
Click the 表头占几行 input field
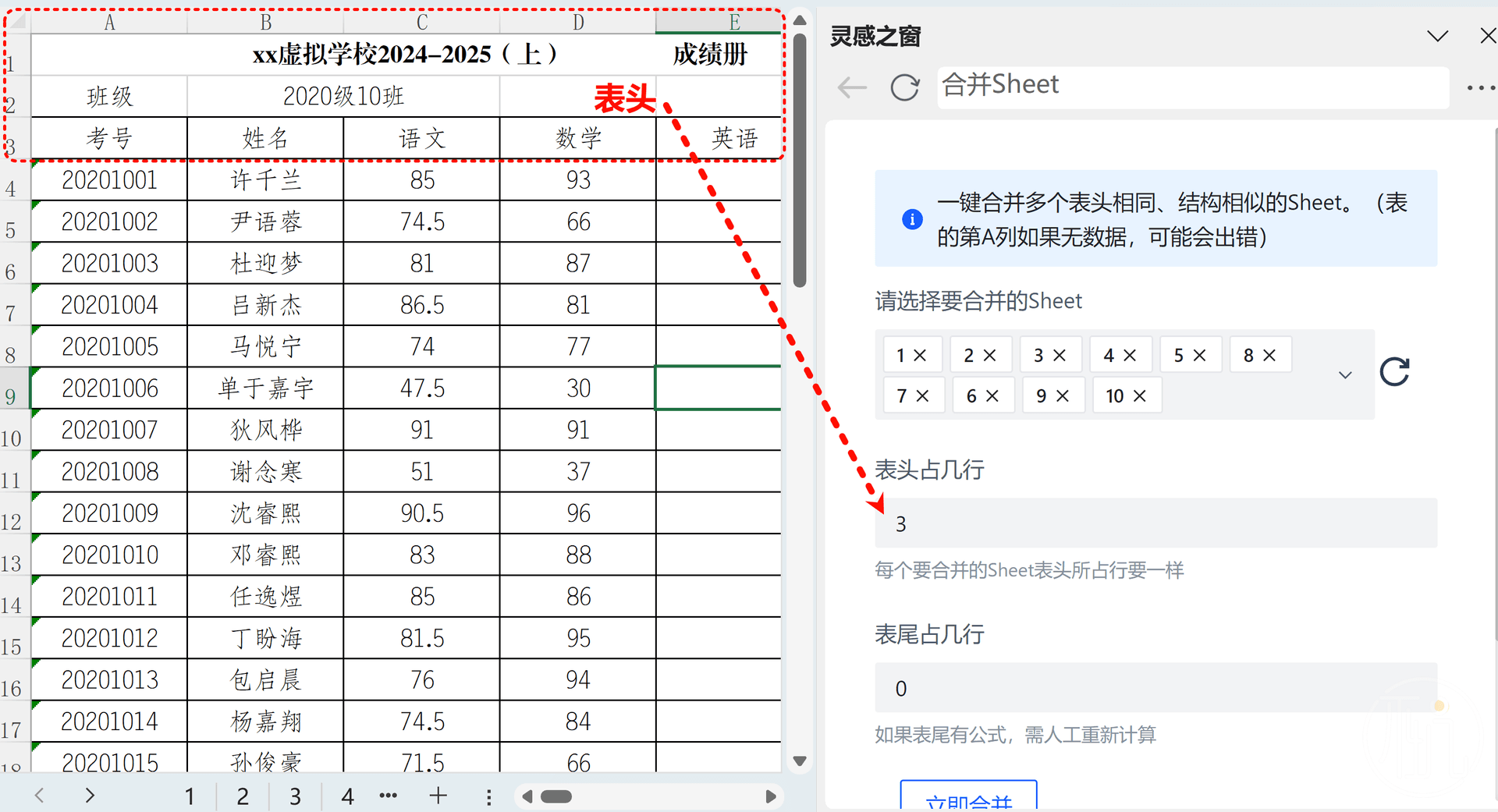click(1155, 523)
